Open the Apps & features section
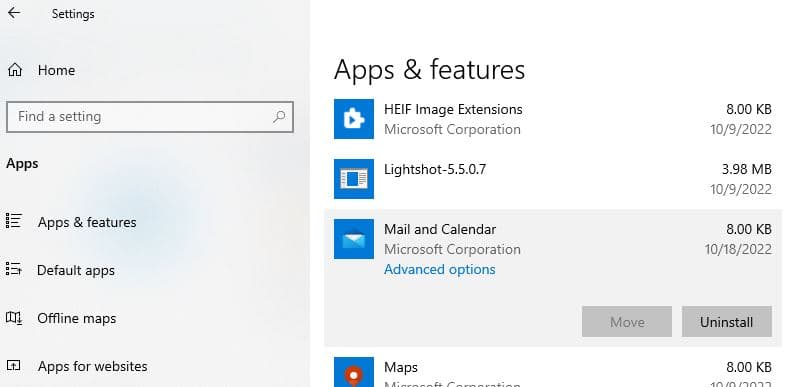Viewport: 789px width, 387px height. 87,222
